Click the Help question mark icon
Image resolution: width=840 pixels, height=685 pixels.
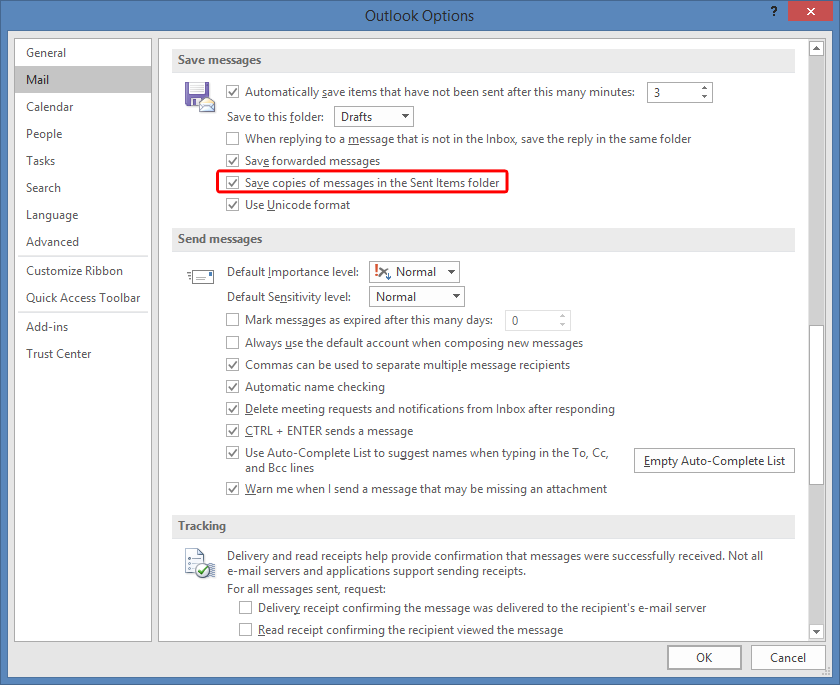774,12
